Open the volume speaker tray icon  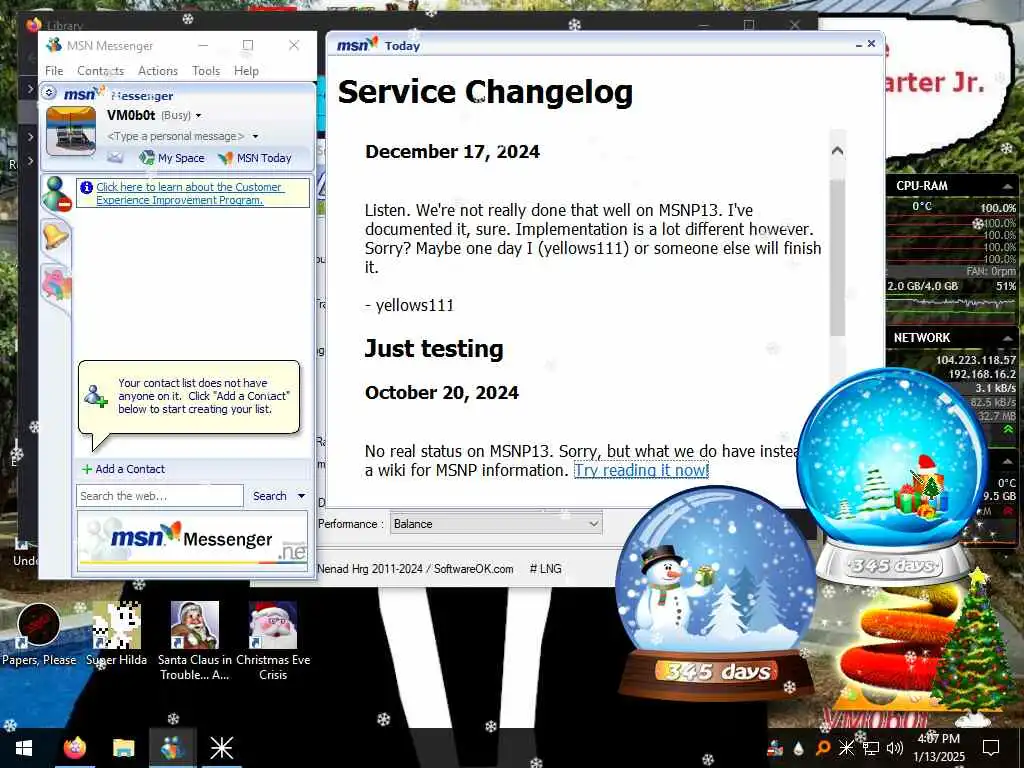point(895,748)
